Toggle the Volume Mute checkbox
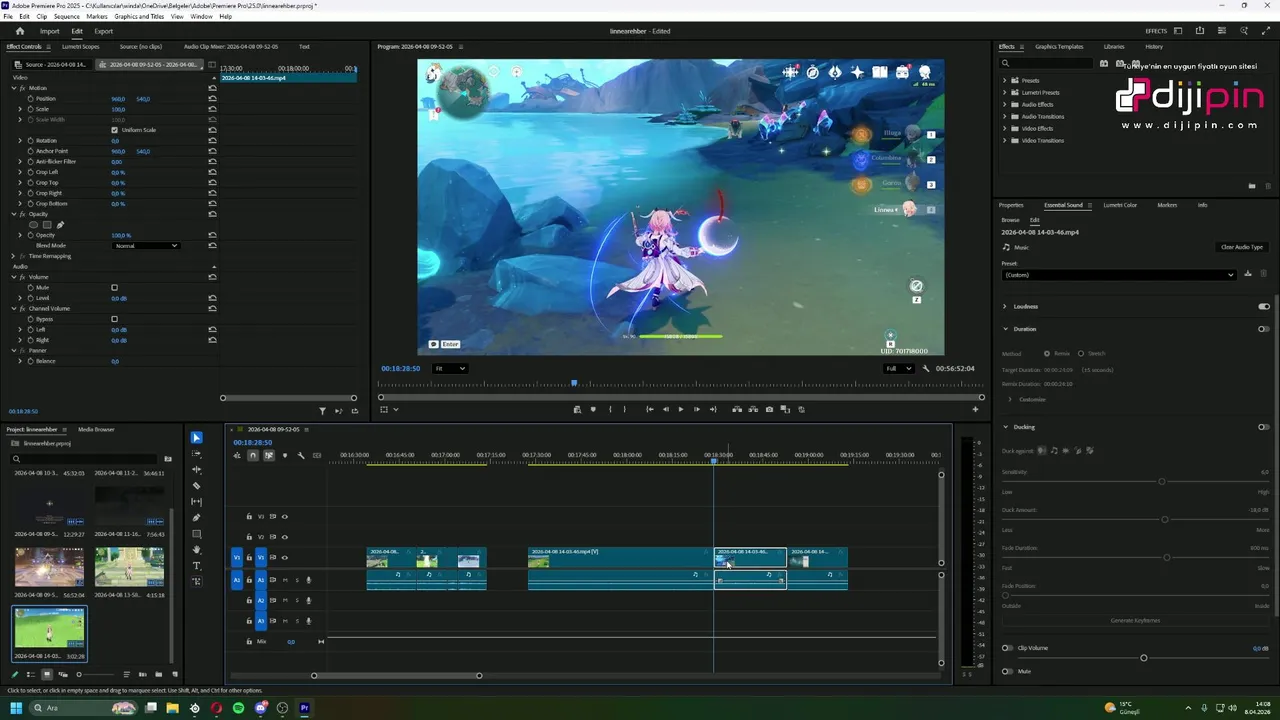Screen dimensions: 1280x720 (x=114, y=287)
